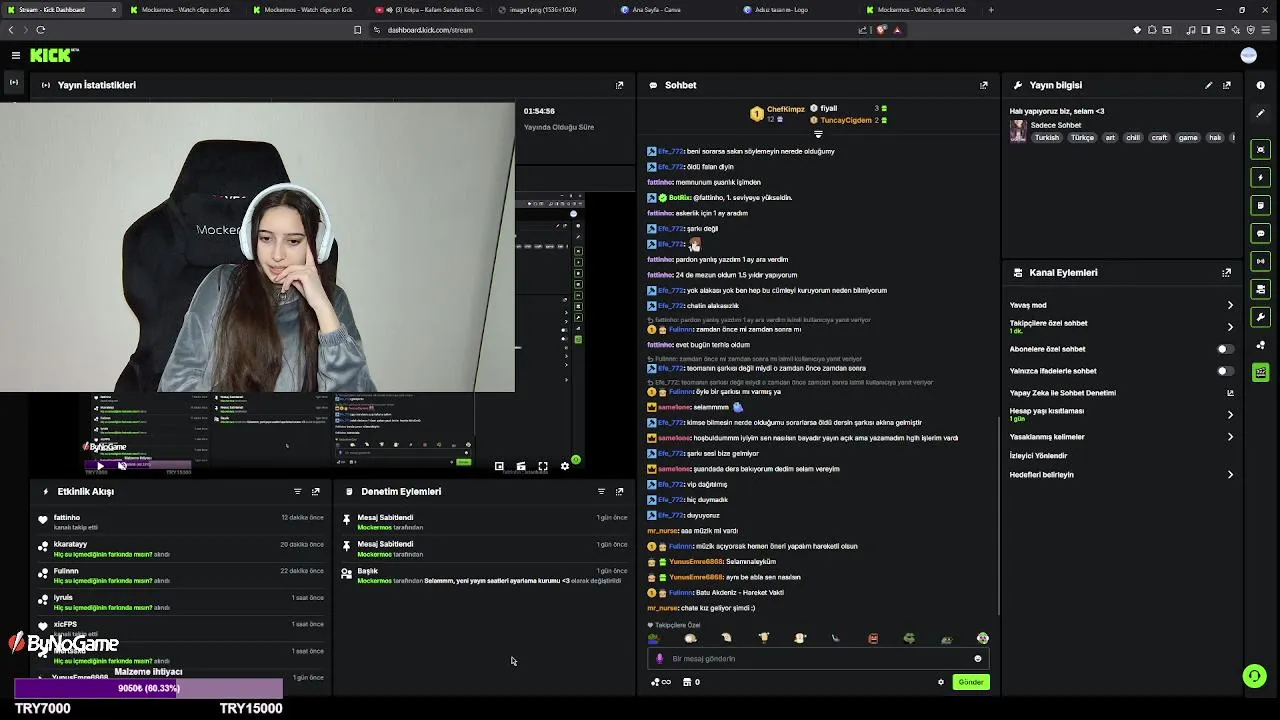Open filter for Denetim Eylemleri panel

point(601,492)
